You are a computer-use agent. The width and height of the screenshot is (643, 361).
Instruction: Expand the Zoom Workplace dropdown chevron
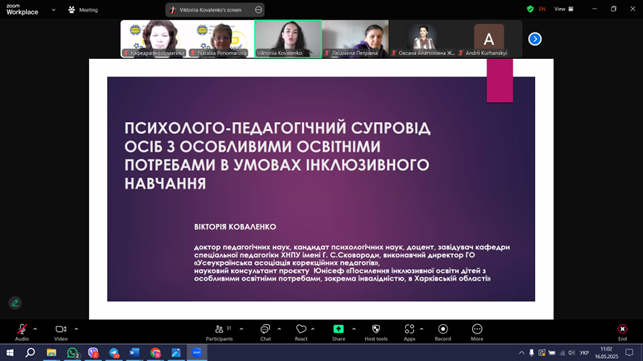click(x=53, y=10)
